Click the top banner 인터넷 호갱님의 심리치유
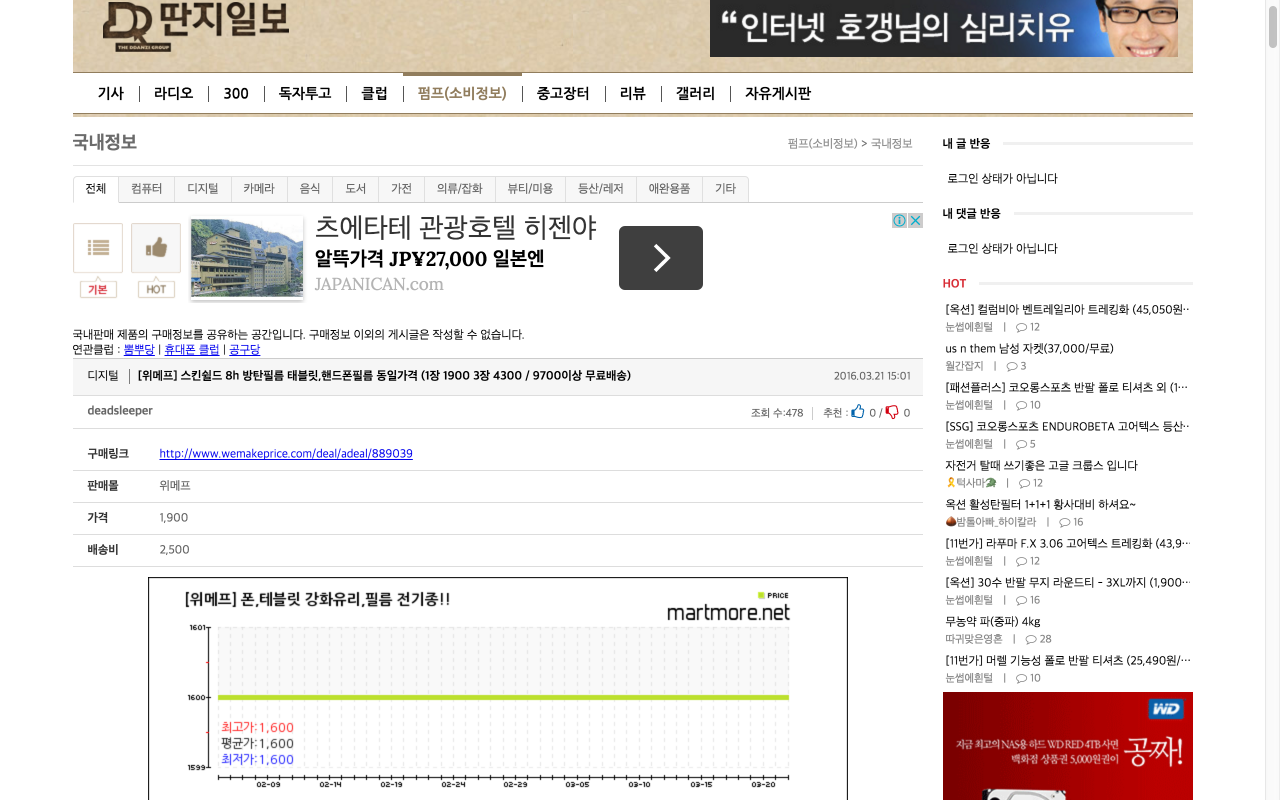The image size is (1280, 800). click(x=944, y=28)
